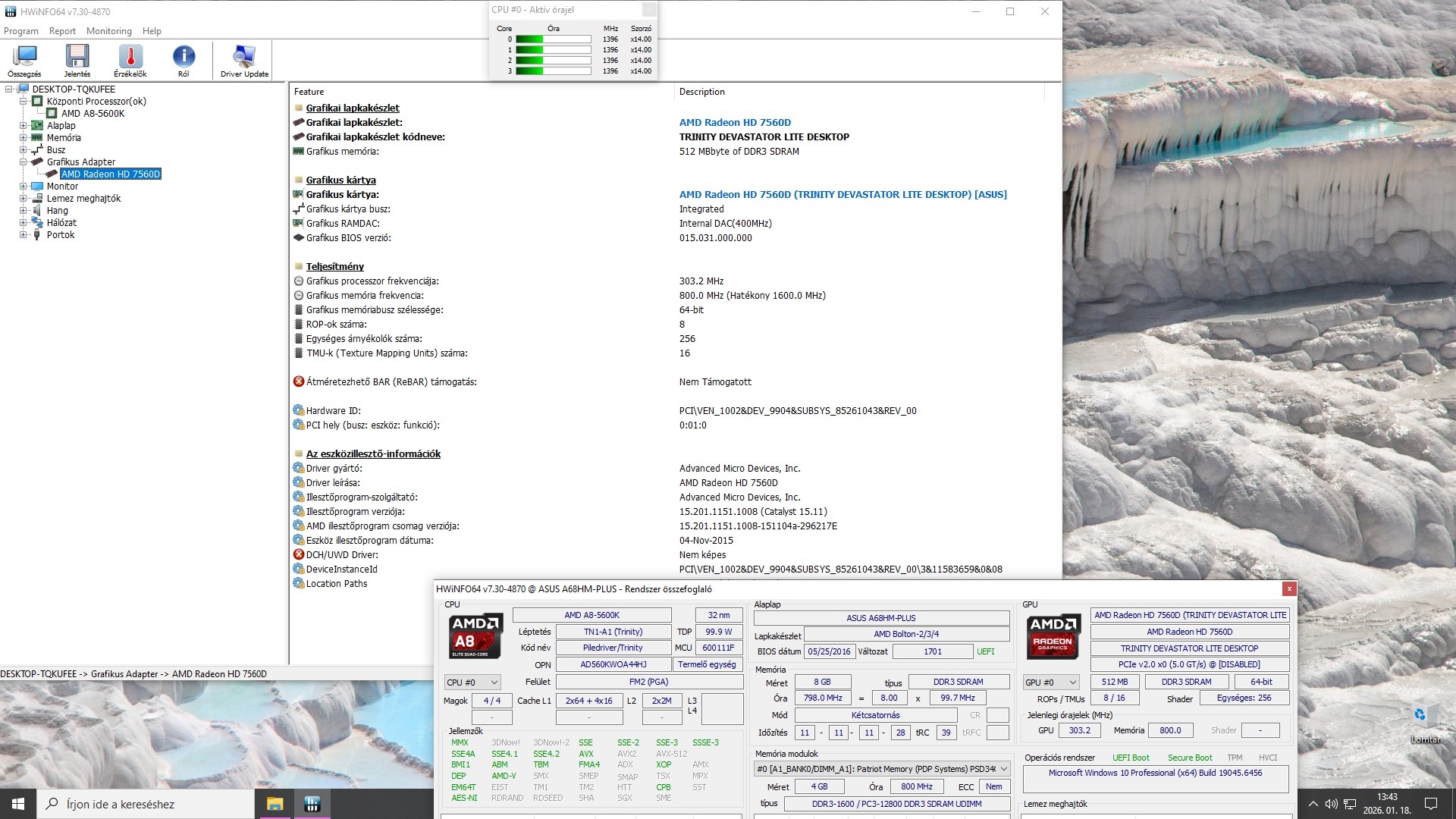Collapse the Grafikus Adapter tree node
Viewport: 1456px width, 819px height.
(23, 162)
